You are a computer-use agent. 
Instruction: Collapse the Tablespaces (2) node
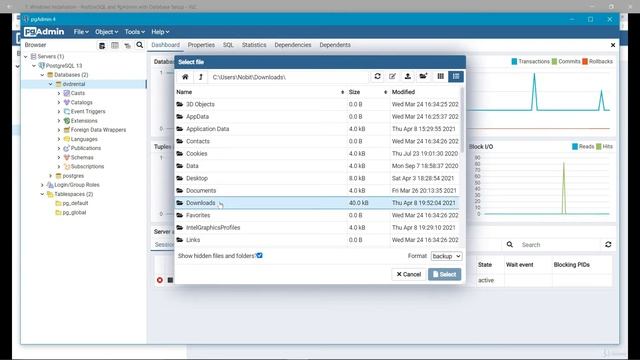42,194
